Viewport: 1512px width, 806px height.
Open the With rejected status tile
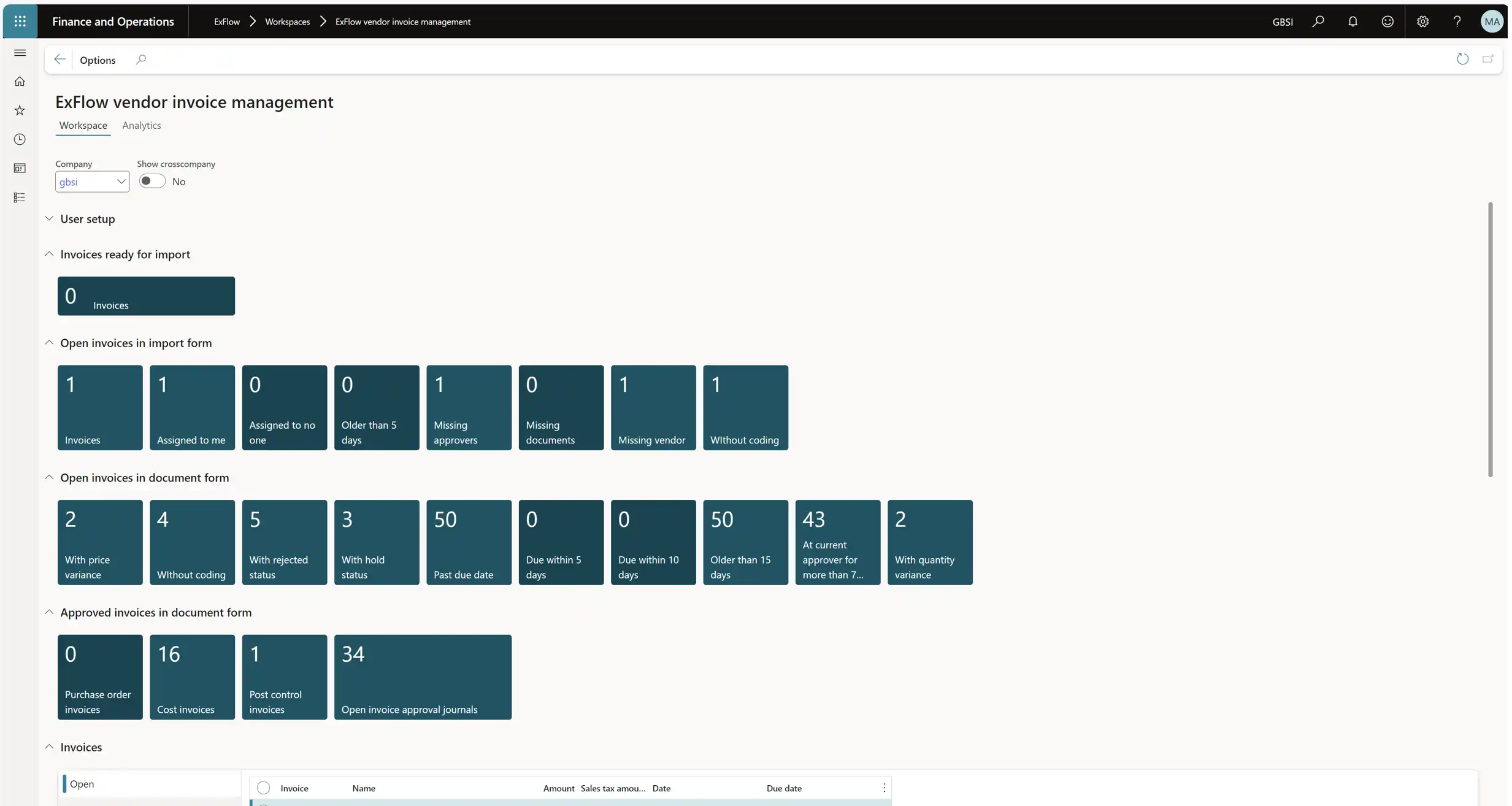[285, 542]
